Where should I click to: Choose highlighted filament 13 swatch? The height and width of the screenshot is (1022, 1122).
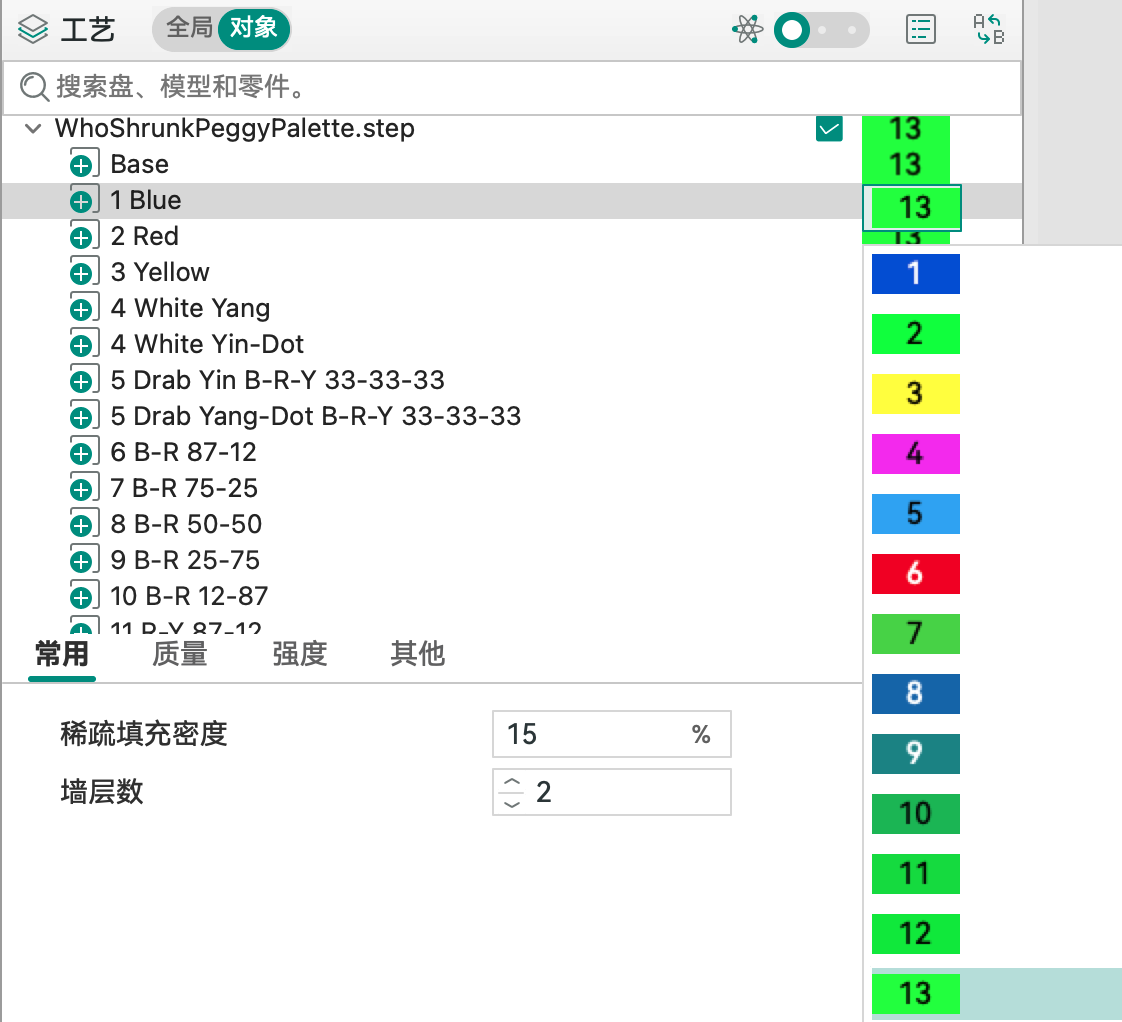(x=915, y=994)
